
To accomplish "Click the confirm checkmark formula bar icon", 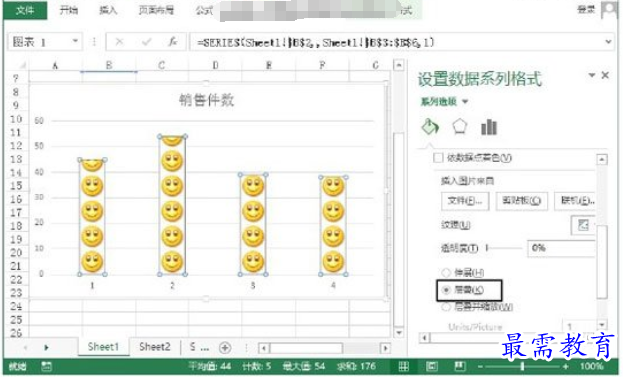I will pyautogui.click(x=147, y=42).
